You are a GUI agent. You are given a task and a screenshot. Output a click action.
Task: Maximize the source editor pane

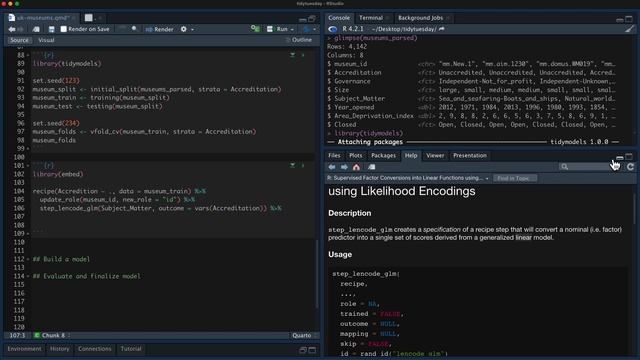click(x=312, y=19)
